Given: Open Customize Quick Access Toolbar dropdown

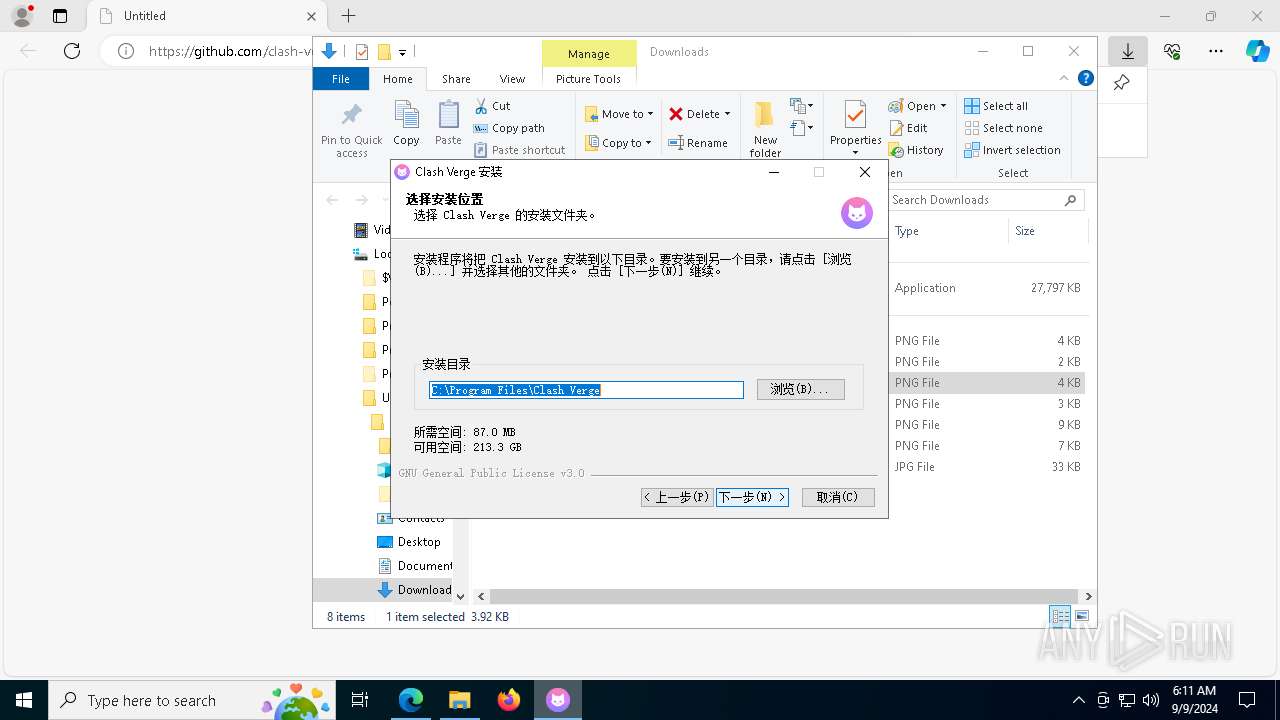Looking at the screenshot, I should [402, 52].
